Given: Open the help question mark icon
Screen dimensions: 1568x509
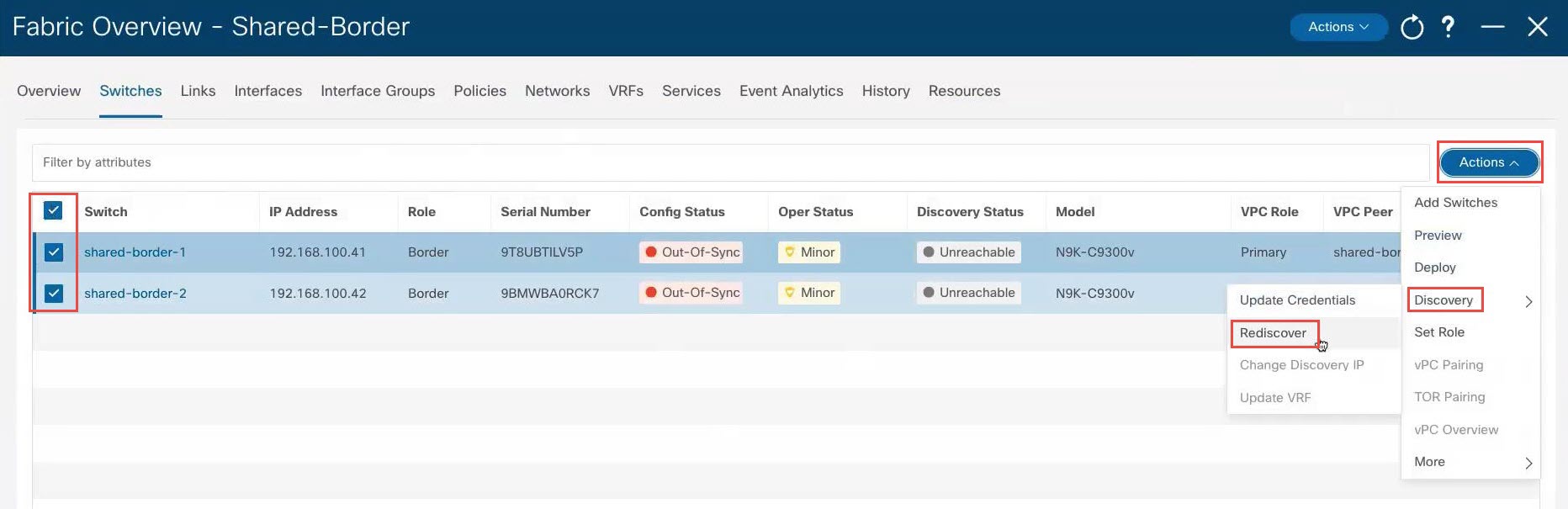Looking at the screenshot, I should coord(1448,27).
